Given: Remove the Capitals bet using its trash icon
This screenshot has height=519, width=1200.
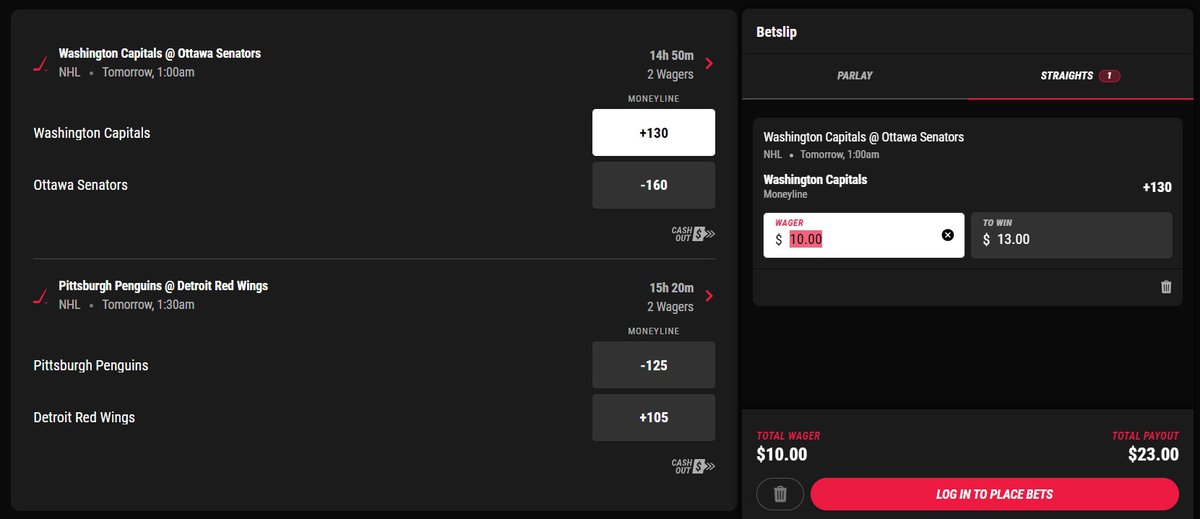Looking at the screenshot, I should tap(1166, 287).
